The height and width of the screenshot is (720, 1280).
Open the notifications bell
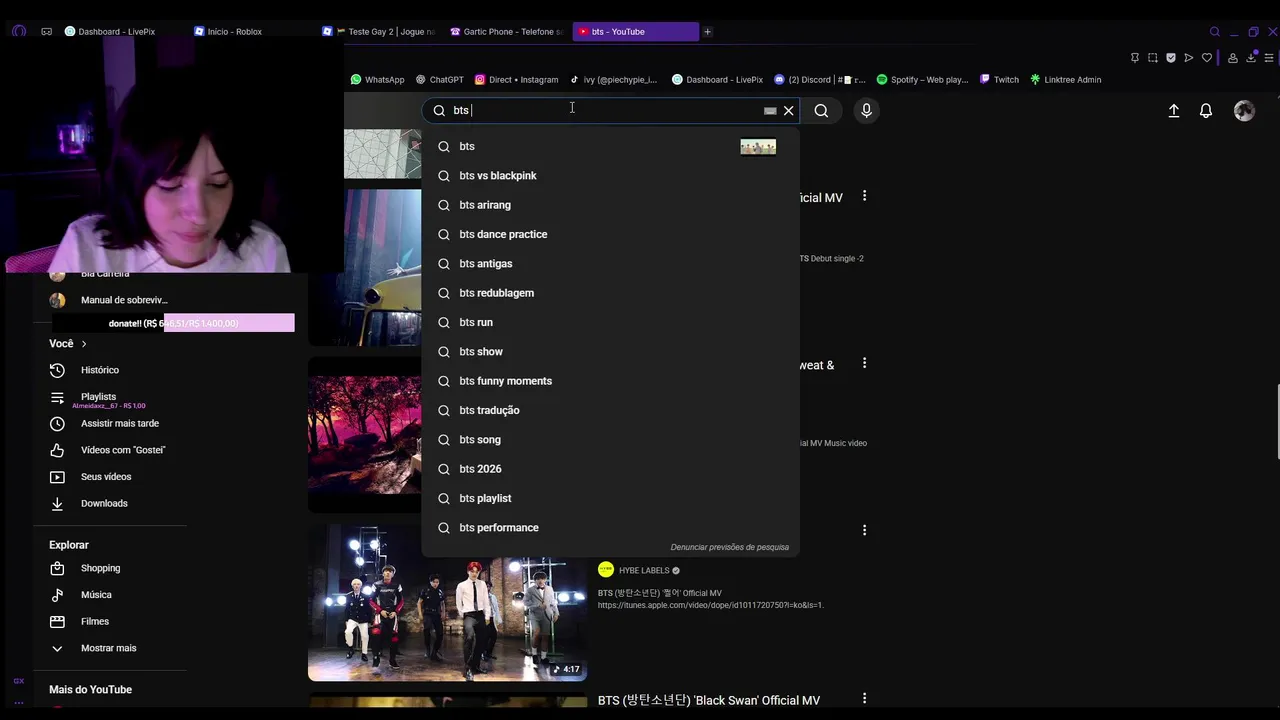pos(1206,111)
